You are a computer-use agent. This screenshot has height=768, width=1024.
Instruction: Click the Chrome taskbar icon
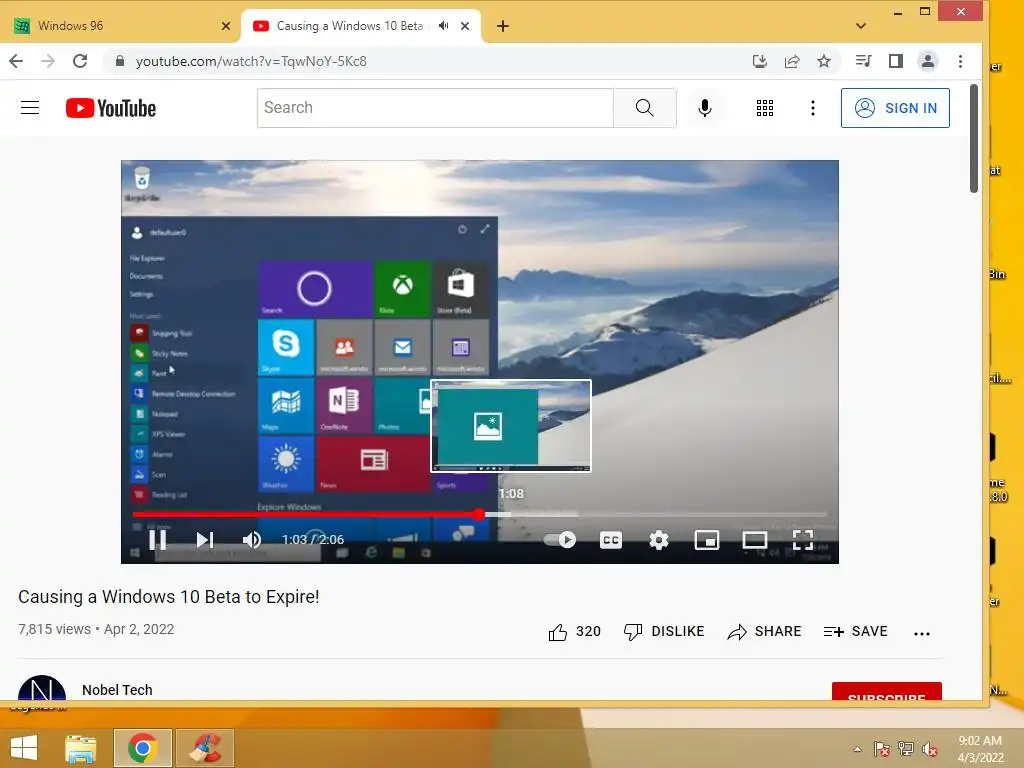[142, 748]
